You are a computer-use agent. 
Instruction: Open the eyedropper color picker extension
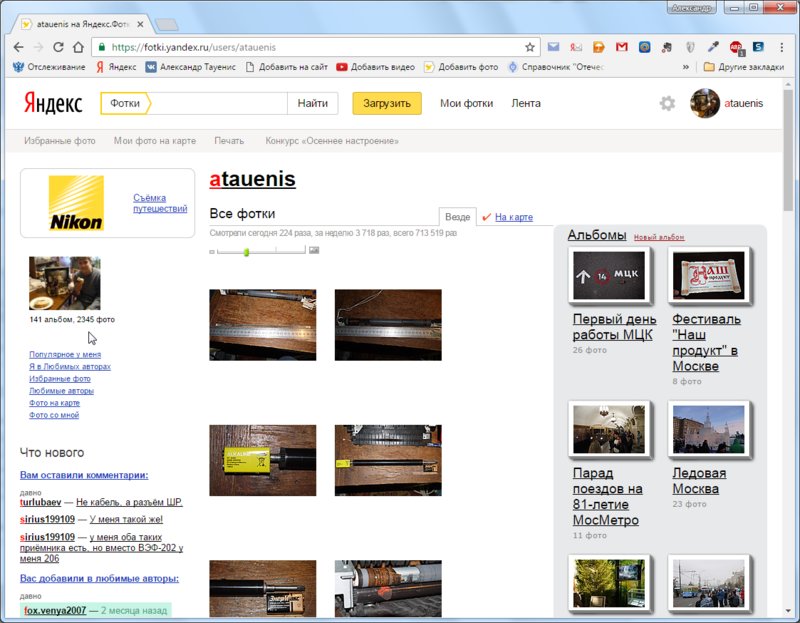click(x=713, y=47)
